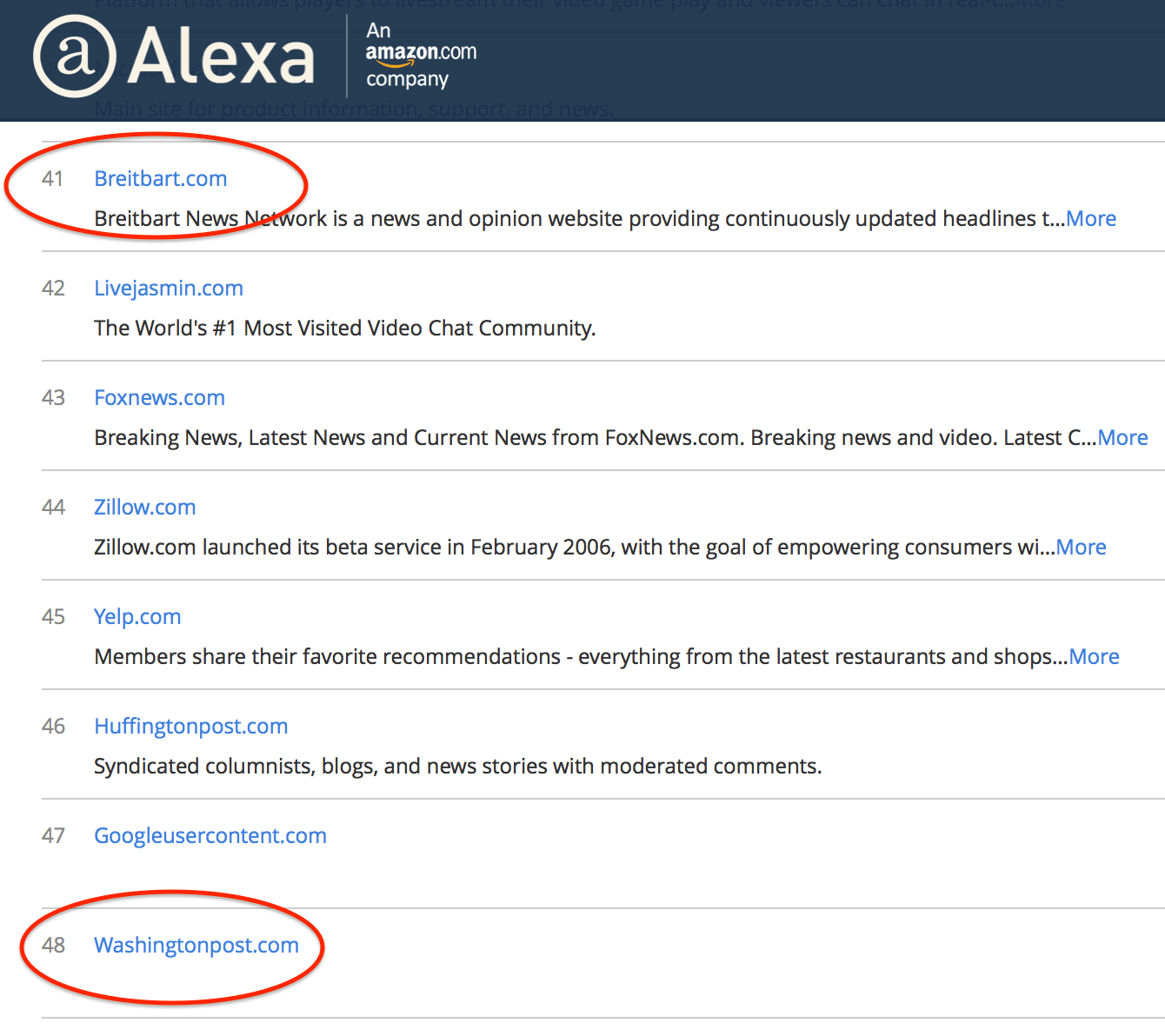Click rank number 42
This screenshot has height=1036, width=1165.
point(53,288)
